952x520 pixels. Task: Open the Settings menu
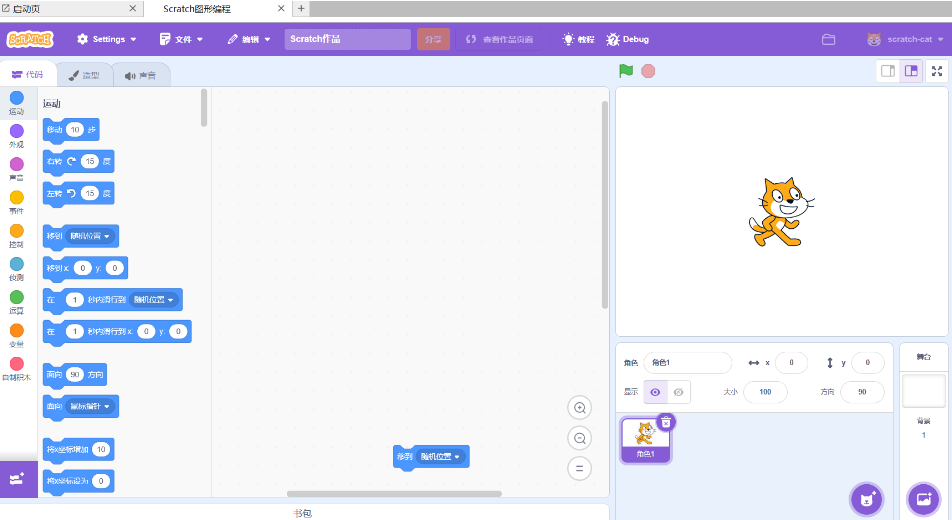tap(106, 39)
